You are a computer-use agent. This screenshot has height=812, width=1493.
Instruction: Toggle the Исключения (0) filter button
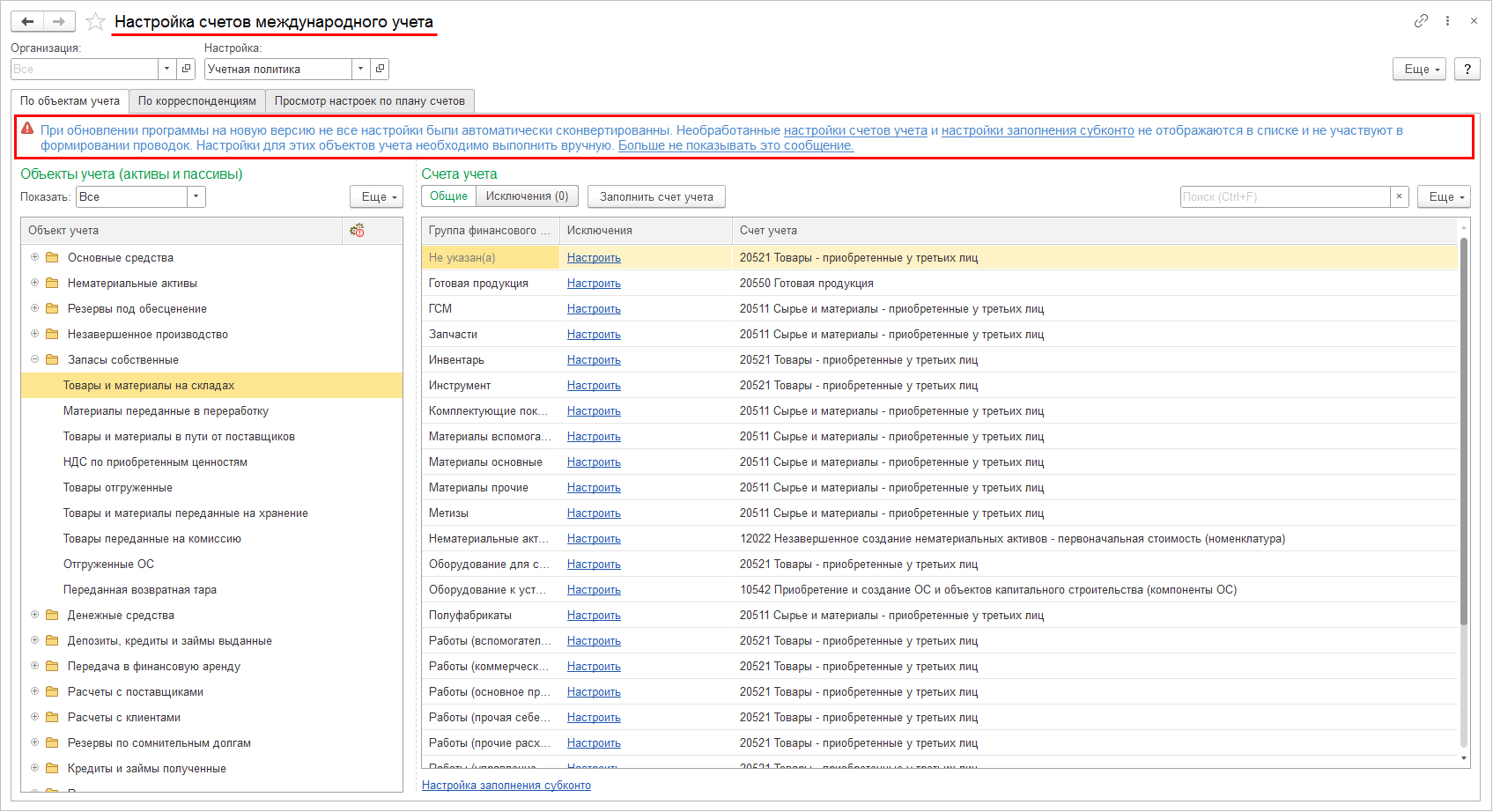pos(527,196)
